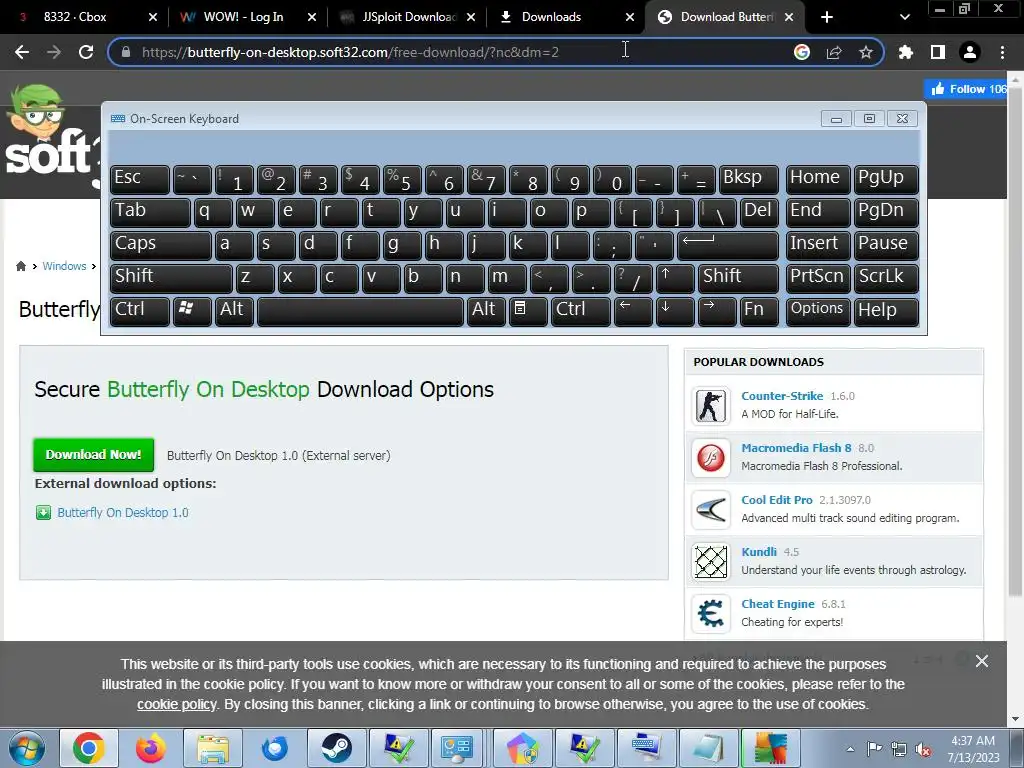Open Google Chrome from the taskbar
Image resolution: width=1024 pixels, height=768 pixels.
pyautogui.click(x=89, y=748)
